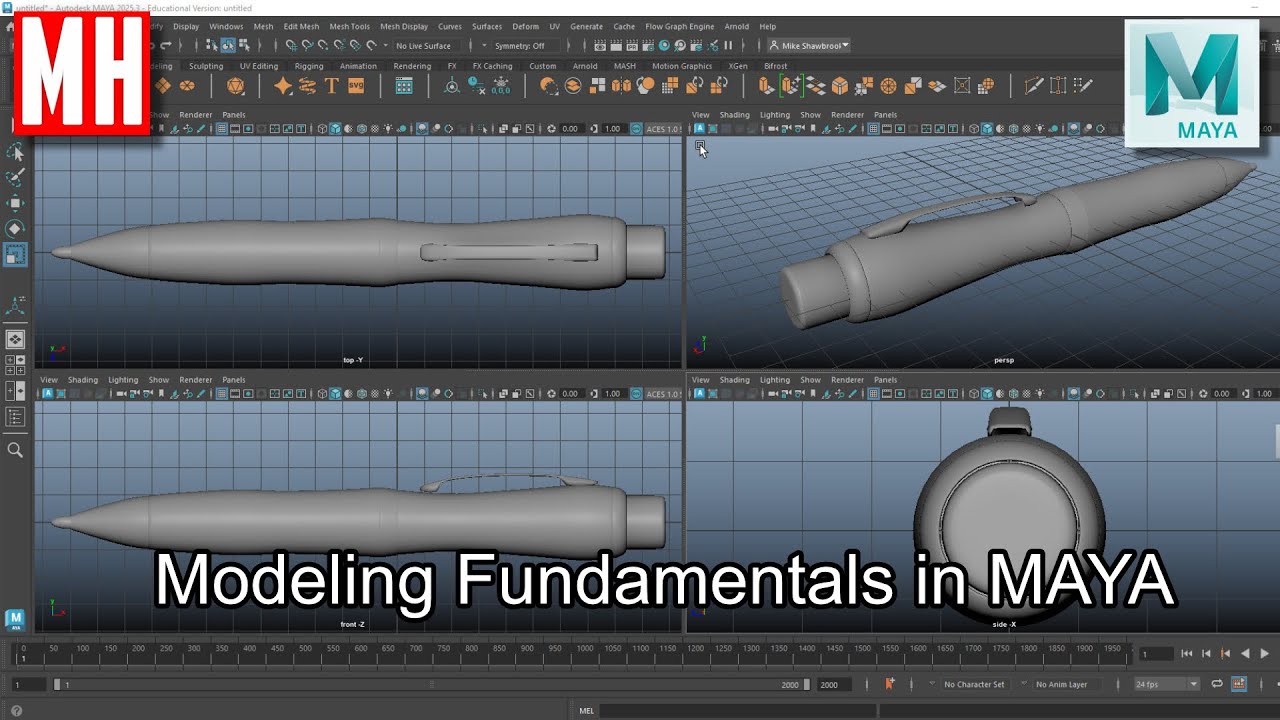Toggle the pause viewport icon on status line
The height and width of the screenshot is (720, 1280).
(728, 45)
